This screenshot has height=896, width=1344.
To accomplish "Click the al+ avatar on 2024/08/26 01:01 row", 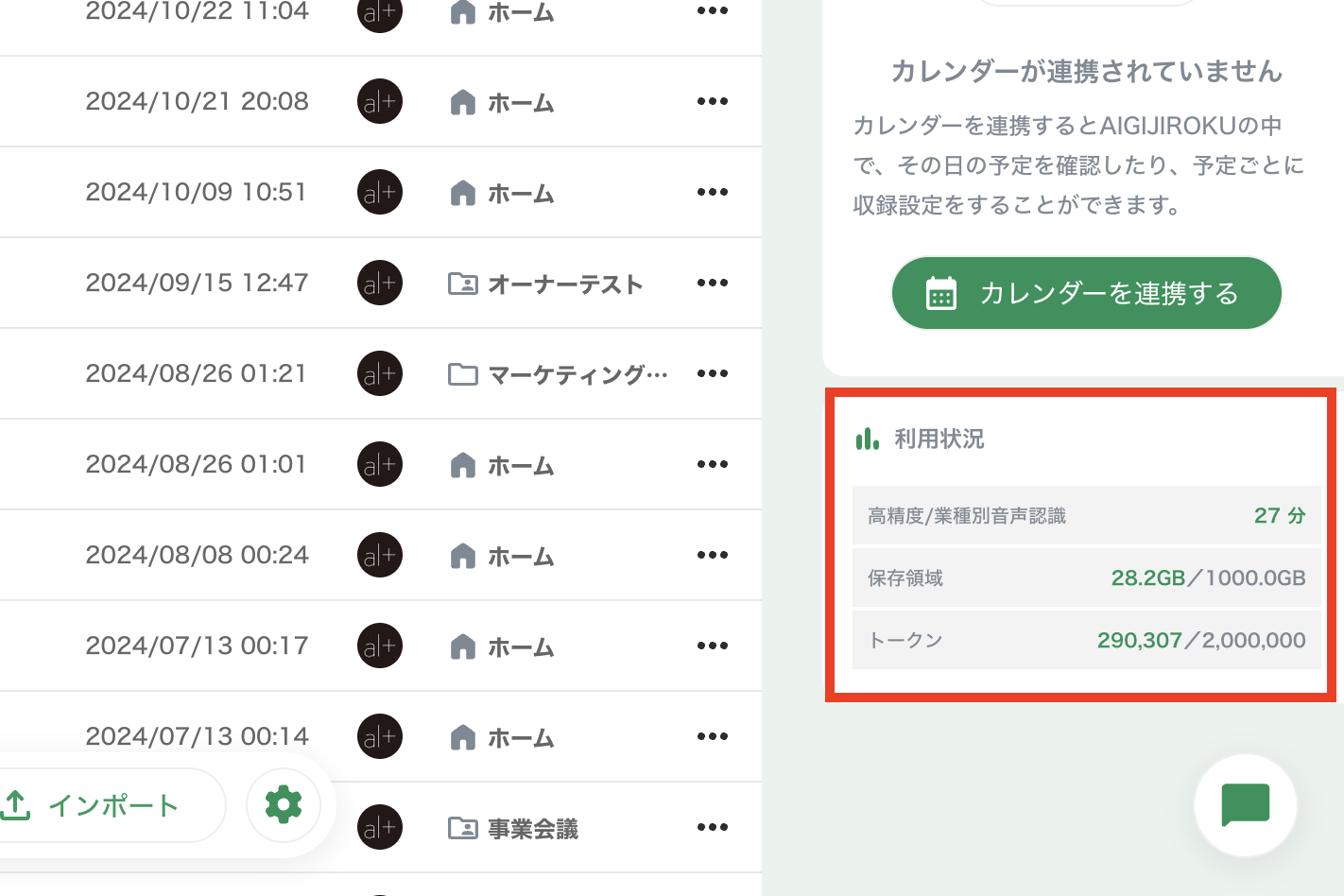I will tap(380, 464).
